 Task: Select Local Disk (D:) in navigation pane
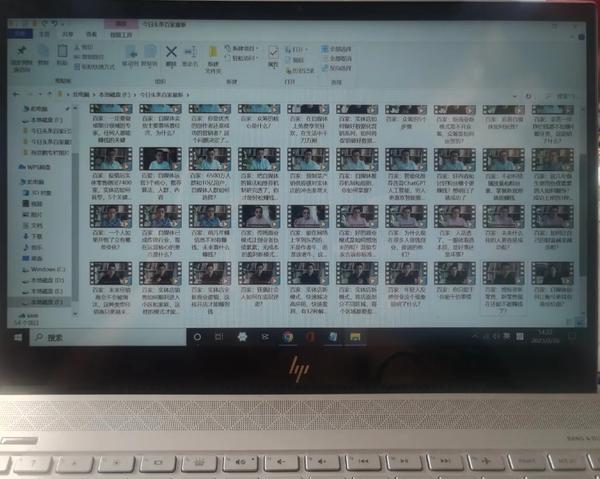point(43,280)
